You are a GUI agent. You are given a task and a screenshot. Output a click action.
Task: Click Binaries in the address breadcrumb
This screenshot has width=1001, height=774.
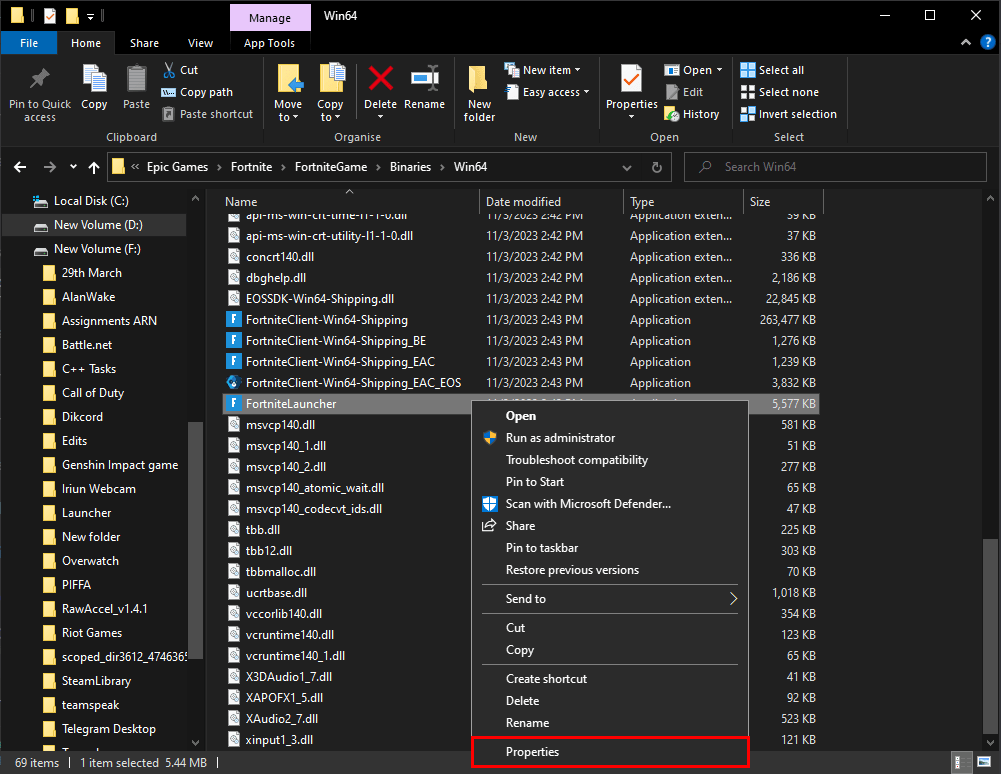click(x=410, y=167)
